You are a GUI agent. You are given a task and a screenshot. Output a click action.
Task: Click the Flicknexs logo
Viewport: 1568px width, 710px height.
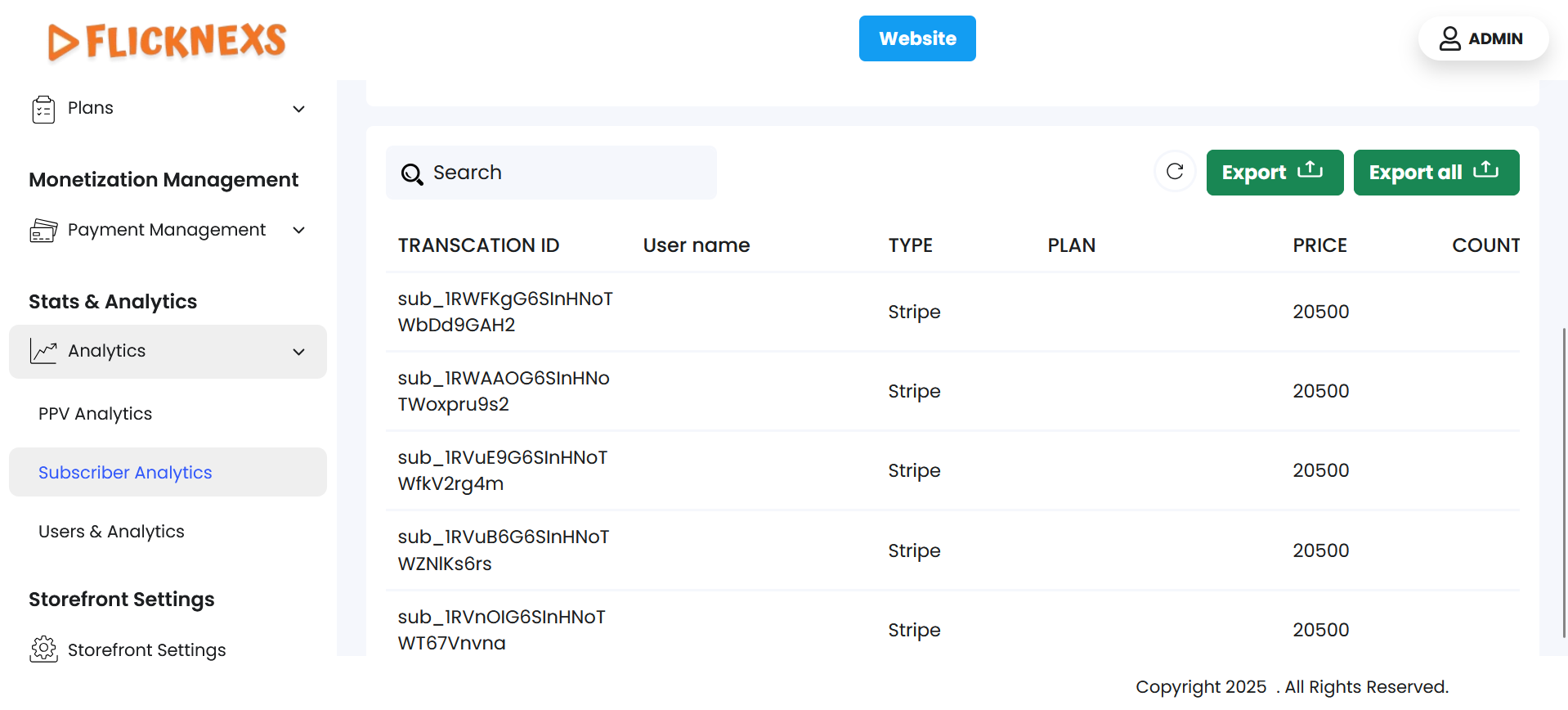[167, 41]
